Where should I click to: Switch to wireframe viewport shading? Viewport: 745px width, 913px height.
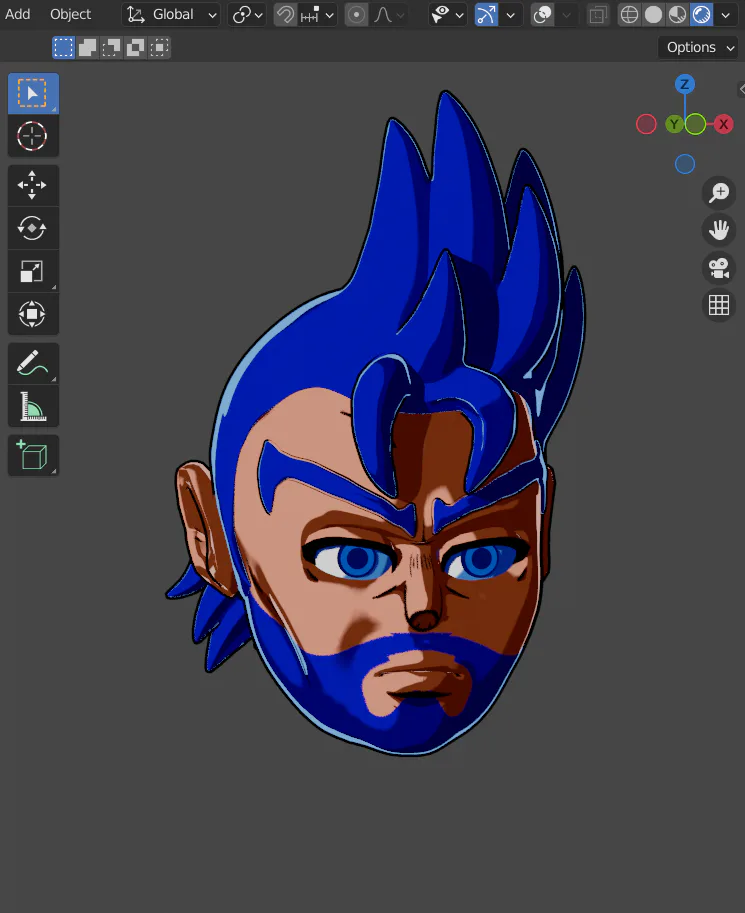(x=630, y=15)
